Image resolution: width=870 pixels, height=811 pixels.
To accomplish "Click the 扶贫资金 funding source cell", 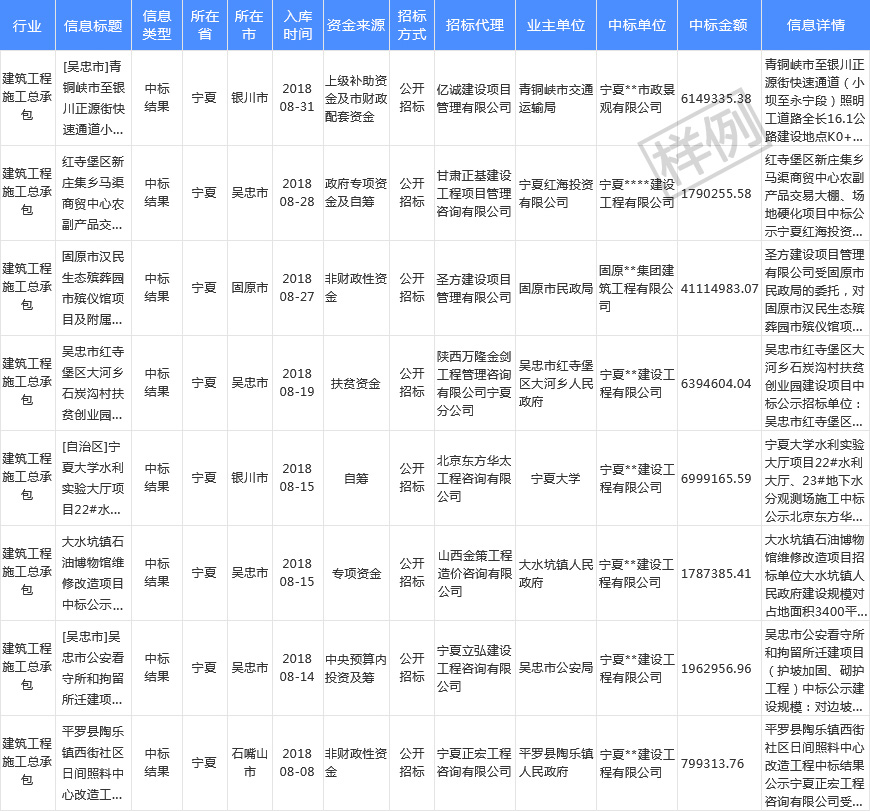I will [356, 383].
